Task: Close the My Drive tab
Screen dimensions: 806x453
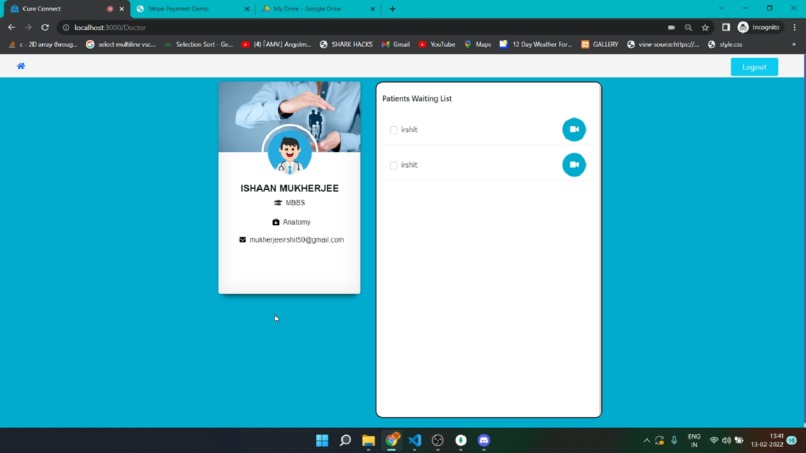Action: [373, 9]
